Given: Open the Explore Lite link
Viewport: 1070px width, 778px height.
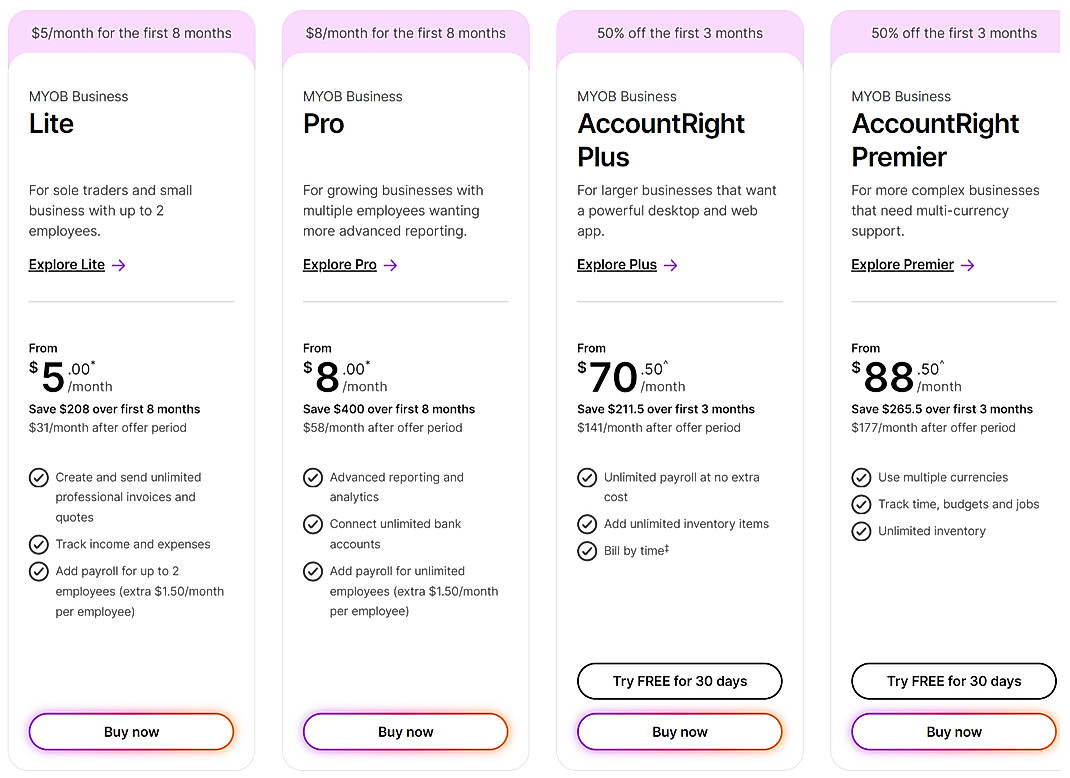Looking at the screenshot, I should pyautogui.click(x=67, y=265).
